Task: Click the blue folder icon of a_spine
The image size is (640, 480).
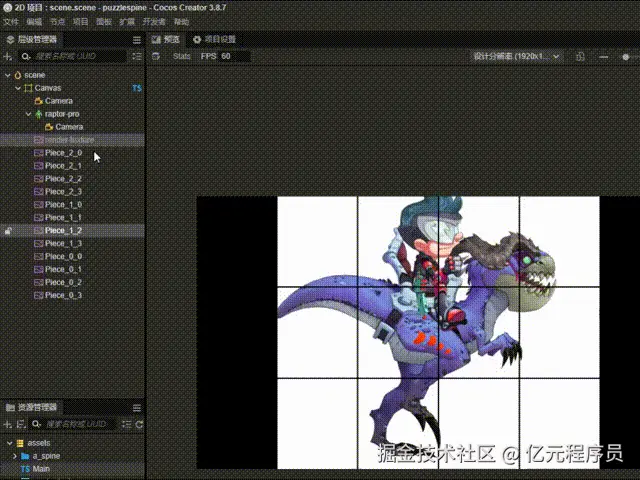Action: 25,456
